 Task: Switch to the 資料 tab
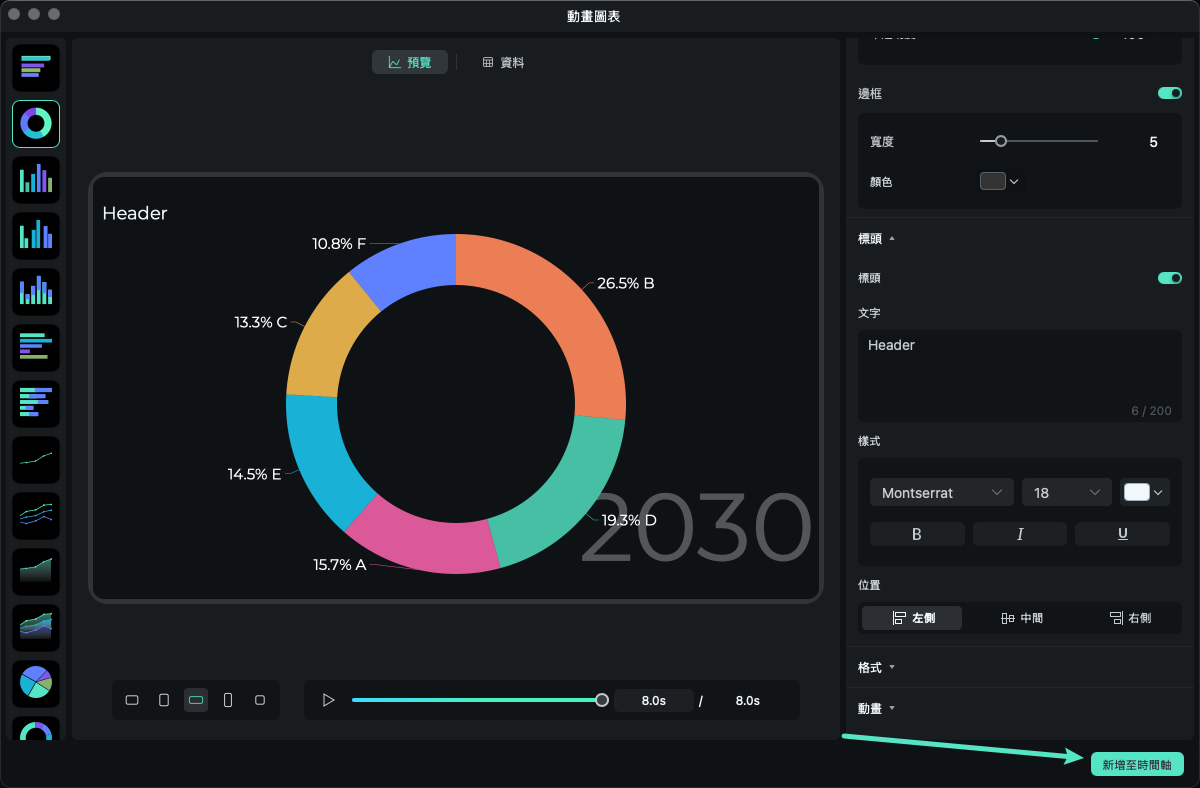pyautogui.click(x=503, y=62)
